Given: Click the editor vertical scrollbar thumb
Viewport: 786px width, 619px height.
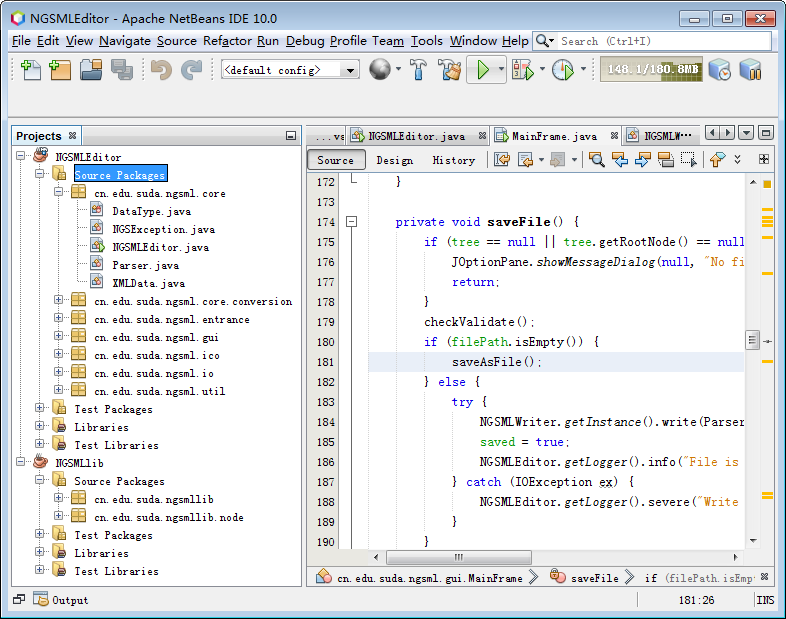Looking at the screenshot, I should 752,340.
